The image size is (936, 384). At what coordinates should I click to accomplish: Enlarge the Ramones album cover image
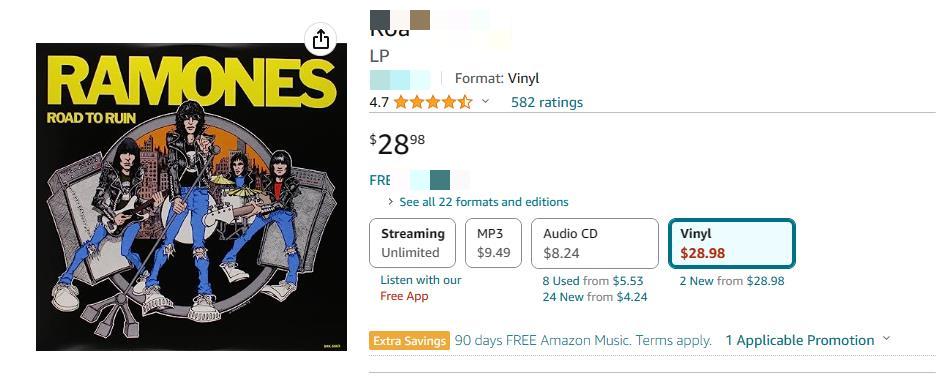[x=191, y=197]
